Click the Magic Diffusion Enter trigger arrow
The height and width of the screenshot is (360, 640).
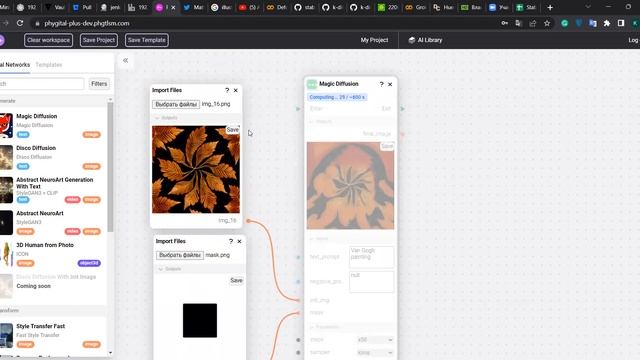298,109
